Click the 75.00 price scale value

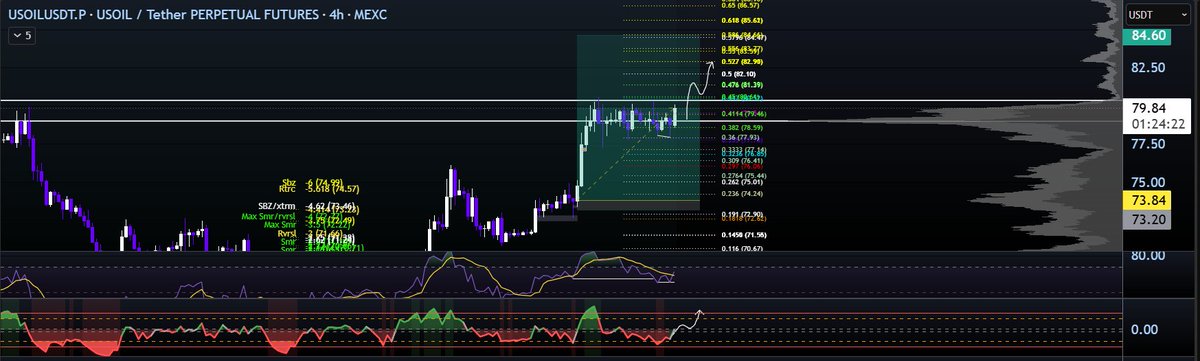pos(1147,183)
